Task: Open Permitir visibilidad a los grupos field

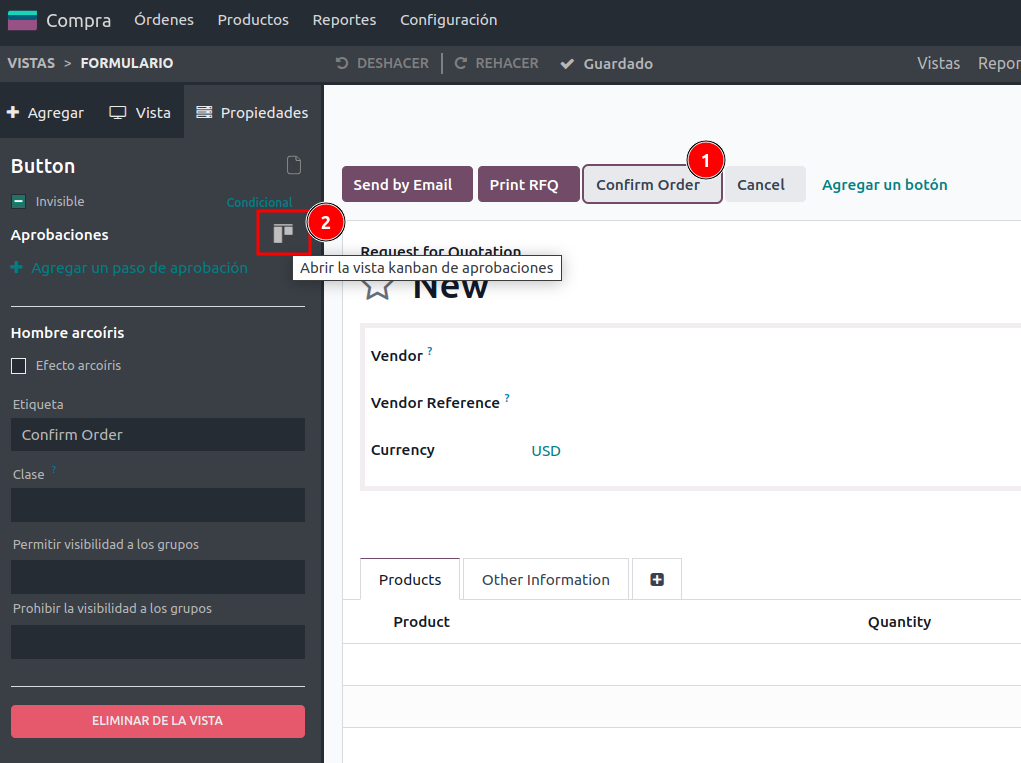Action: pos(158,577)
